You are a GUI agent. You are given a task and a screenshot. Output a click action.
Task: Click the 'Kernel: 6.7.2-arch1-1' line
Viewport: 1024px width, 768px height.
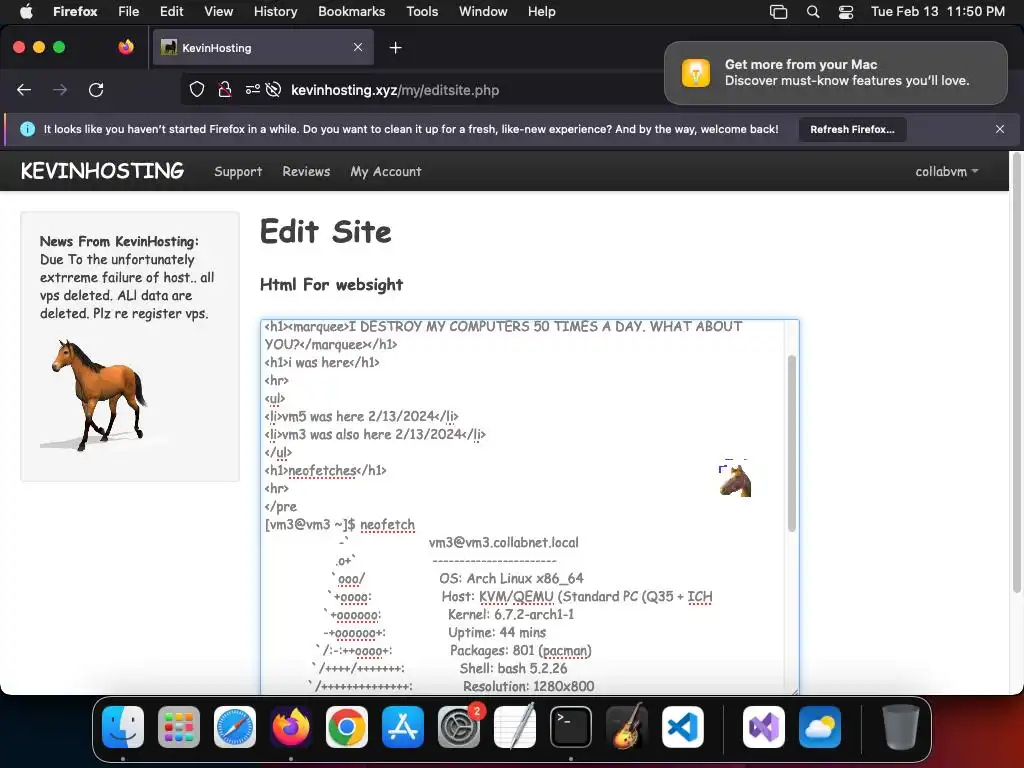pyautogui.click(x=511, y=614)
